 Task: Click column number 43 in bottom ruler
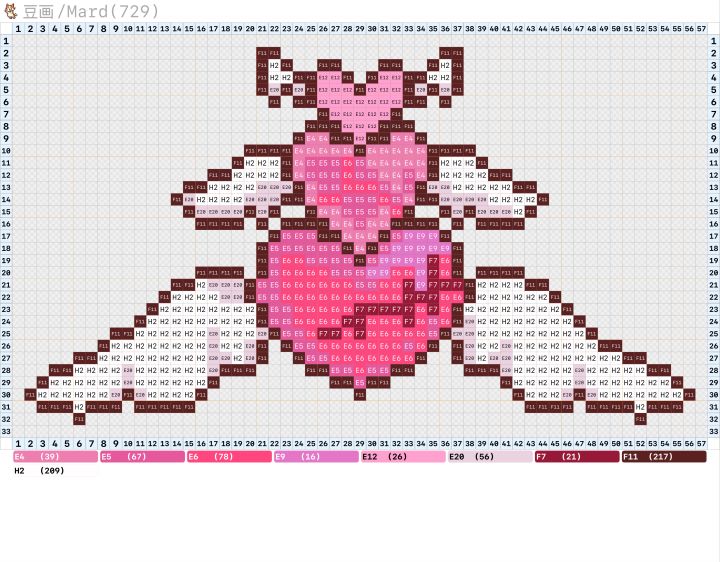pos(530,444)
